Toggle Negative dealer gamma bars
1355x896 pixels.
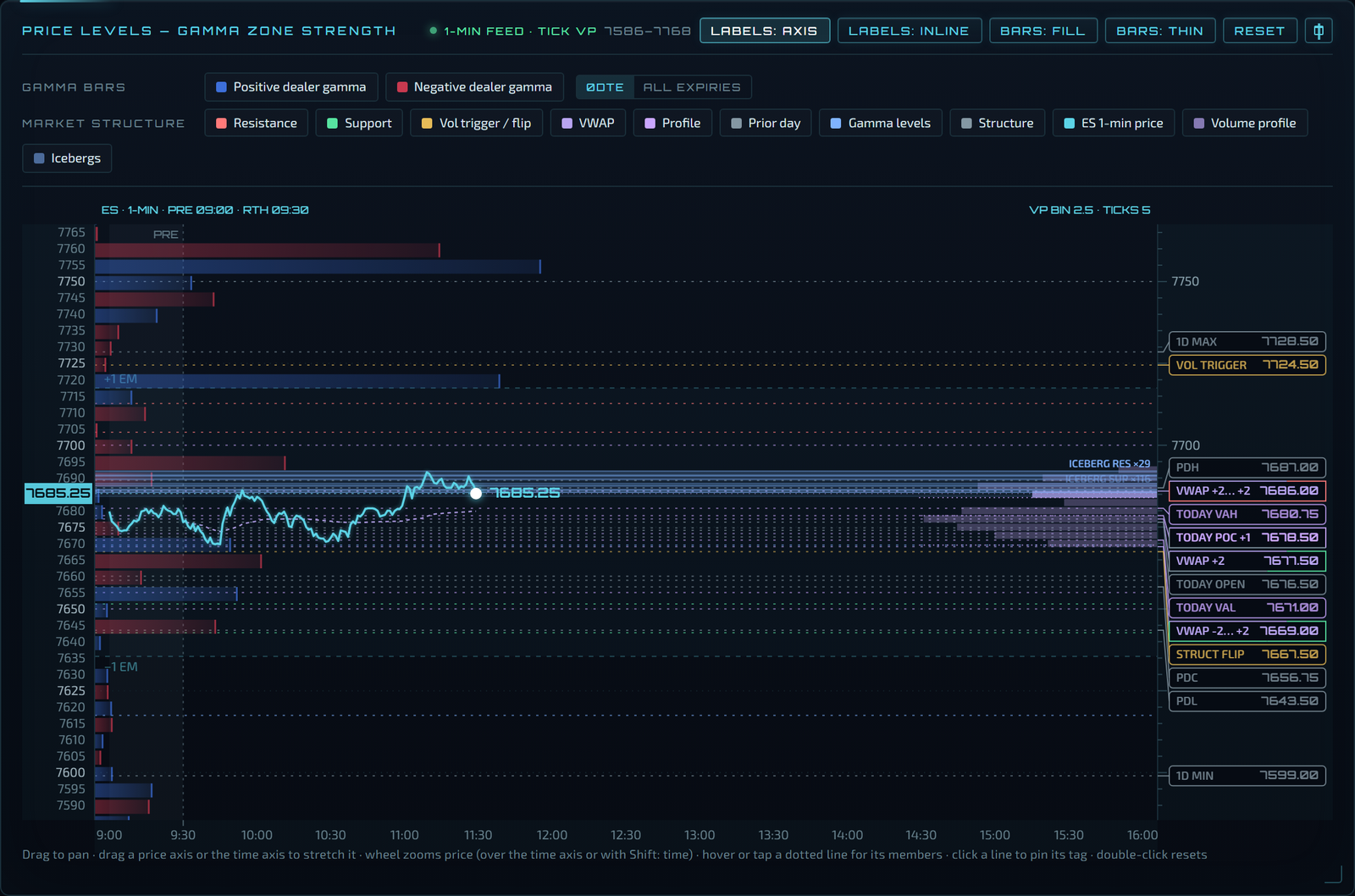474,87
